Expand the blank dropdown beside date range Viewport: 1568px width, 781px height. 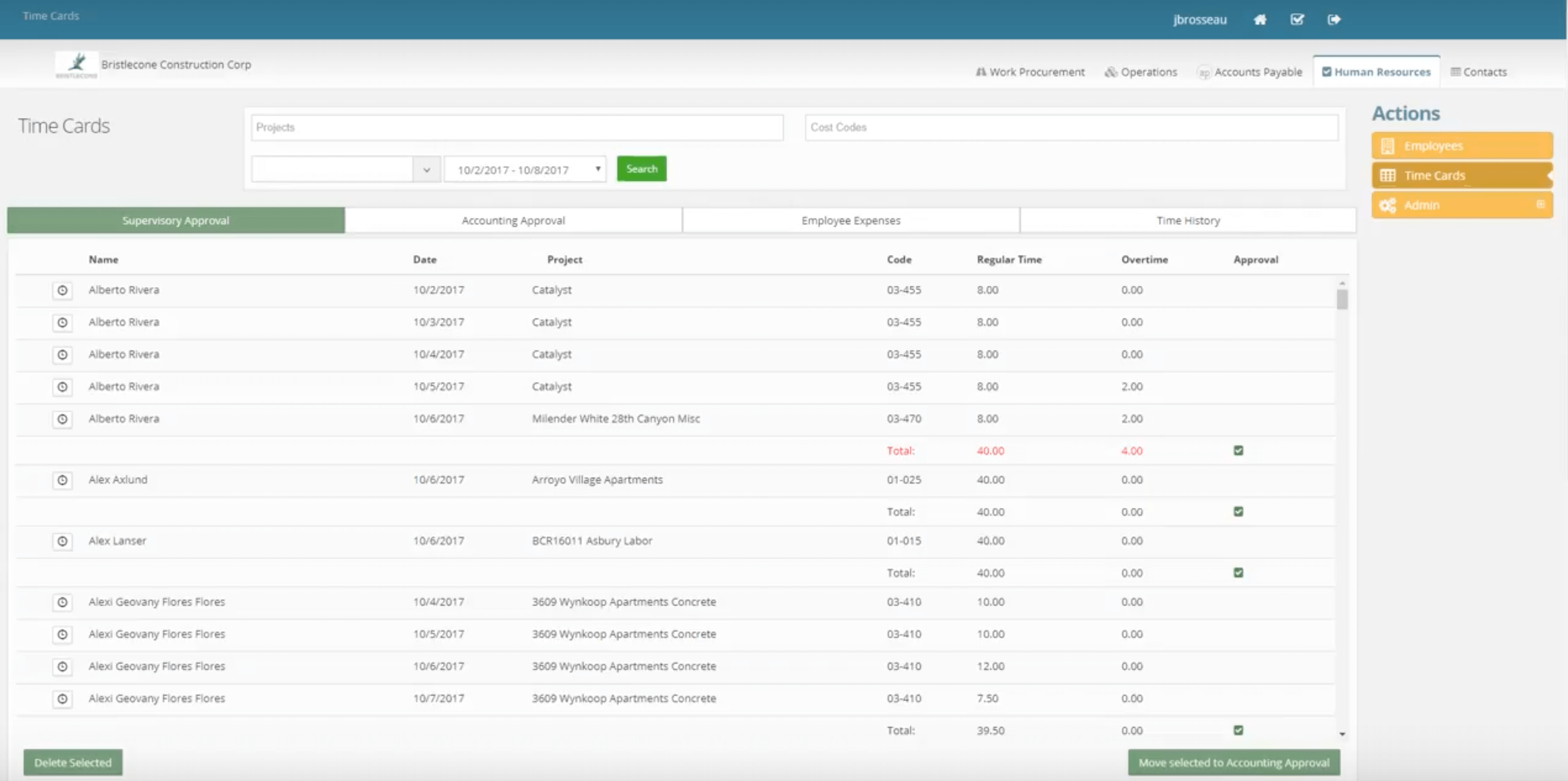tap(427, 170)
